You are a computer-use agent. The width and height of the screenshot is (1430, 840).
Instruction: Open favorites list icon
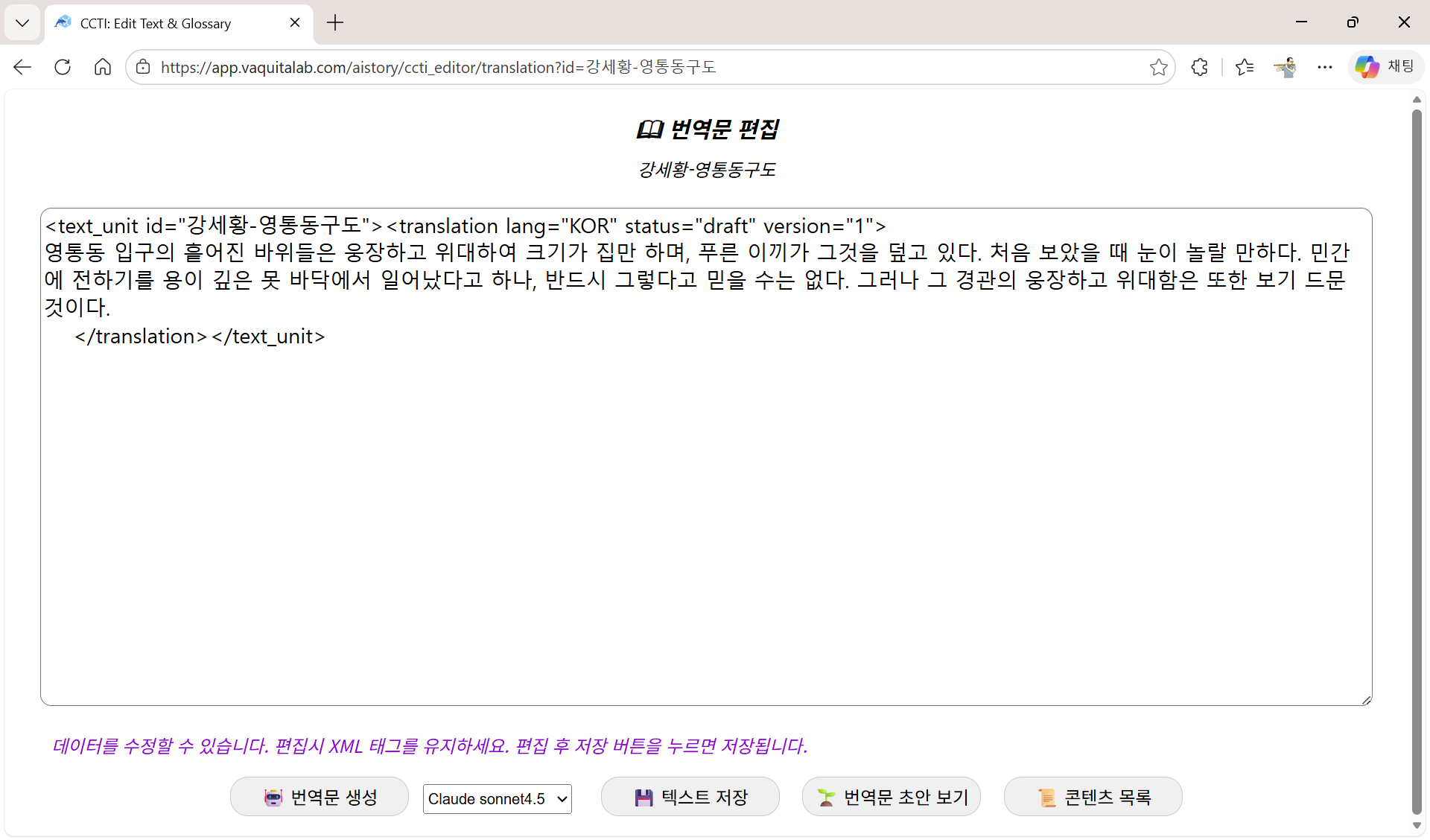(1244, 67)
